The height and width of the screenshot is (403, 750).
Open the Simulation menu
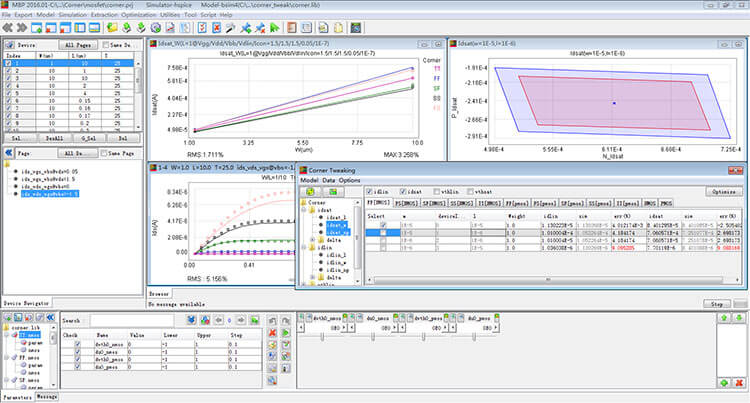click(x=73, y=15)
